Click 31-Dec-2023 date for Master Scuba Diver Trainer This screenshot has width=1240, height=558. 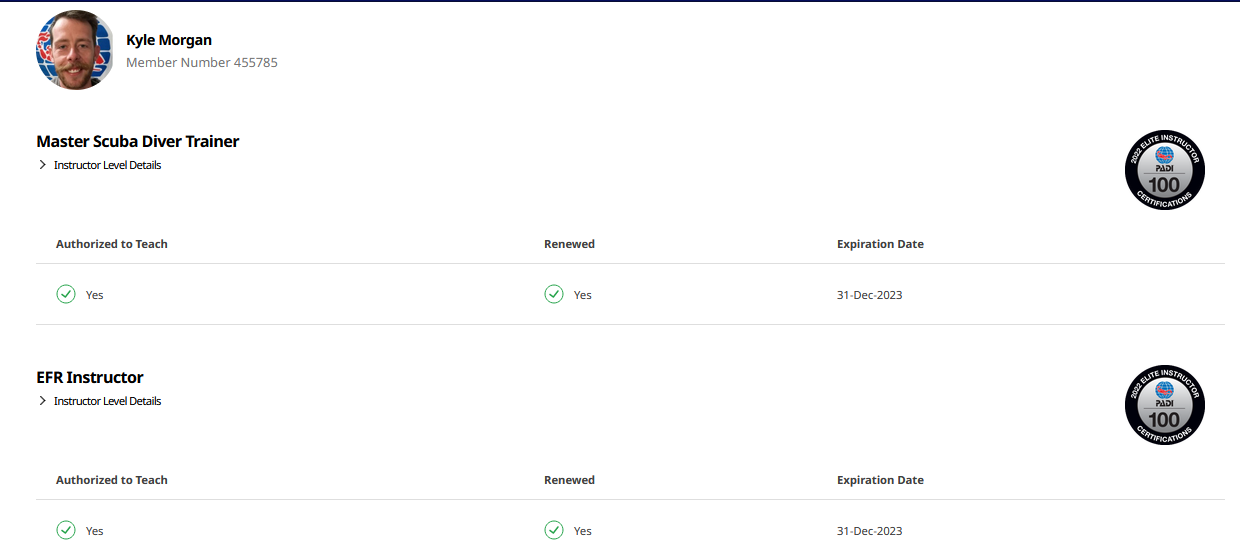pos(870,295)
